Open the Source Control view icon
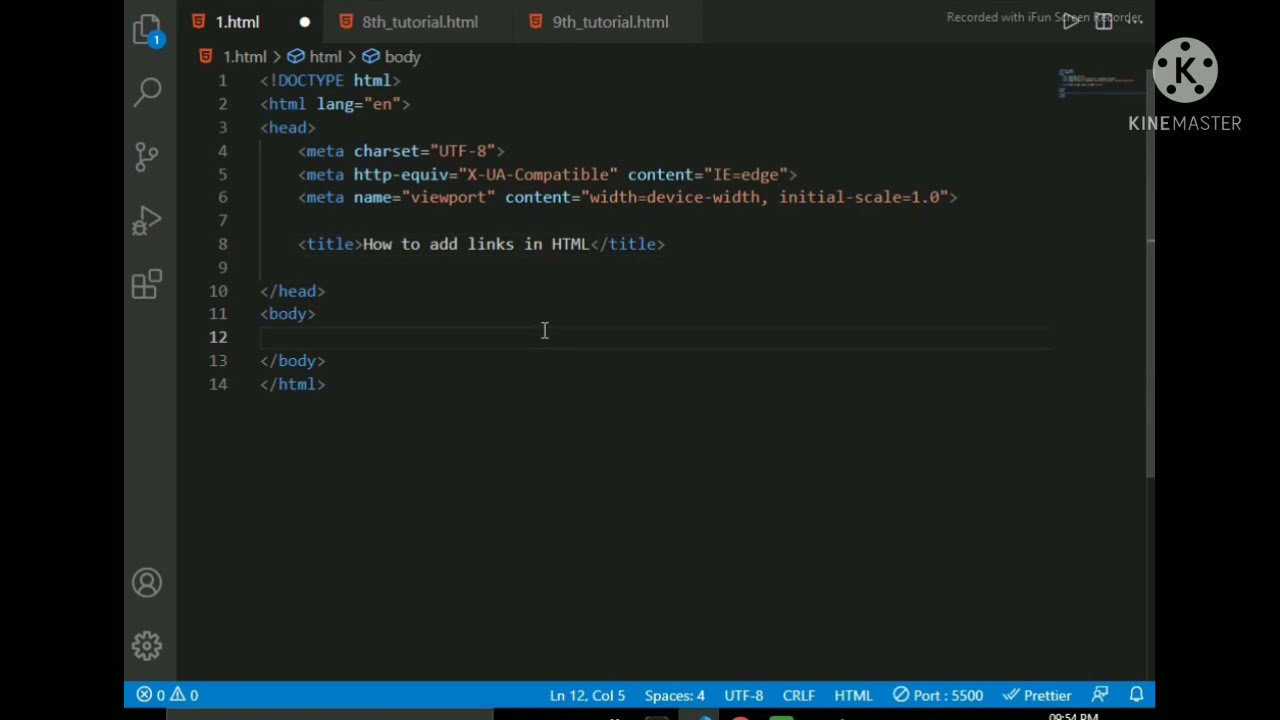This screenshot has width=1280, height=720. click(x=147, y=155)
